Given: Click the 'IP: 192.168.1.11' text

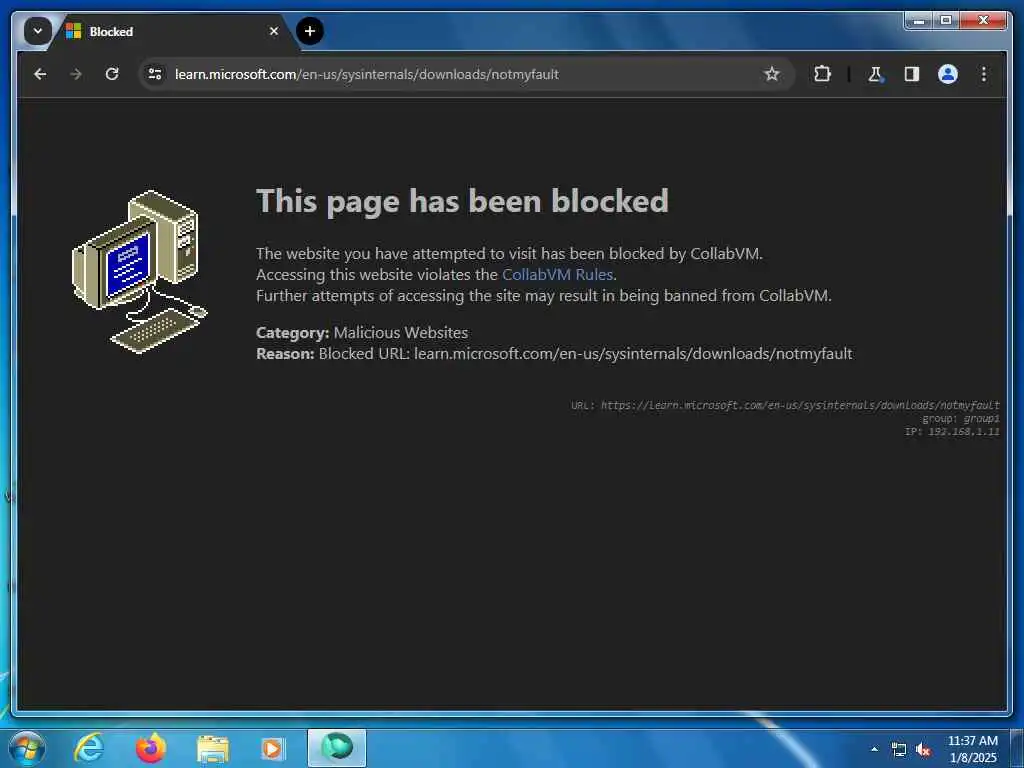Looking at the screenshot, I should coord(952,432).
